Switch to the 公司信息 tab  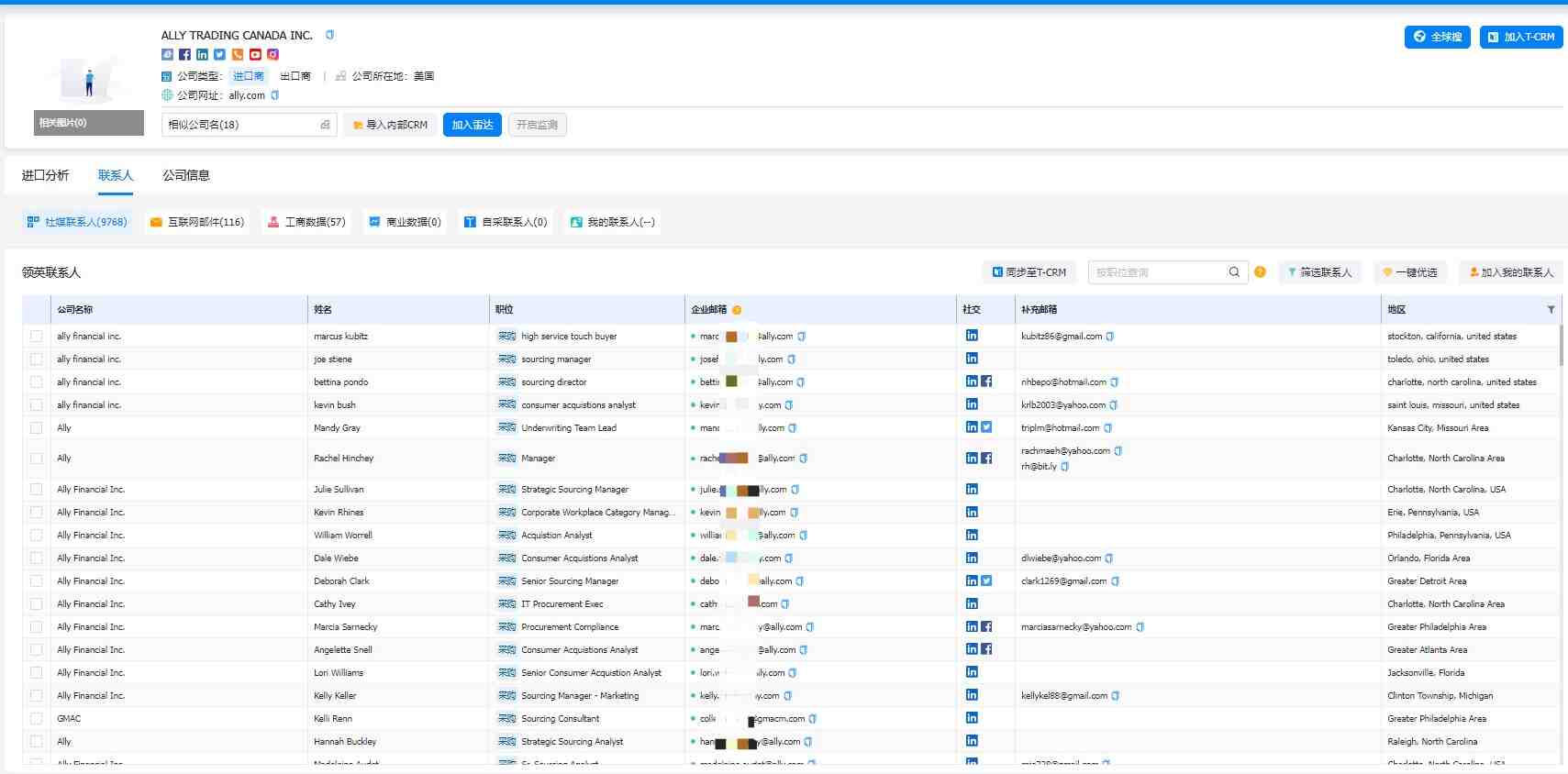(186, 175)
